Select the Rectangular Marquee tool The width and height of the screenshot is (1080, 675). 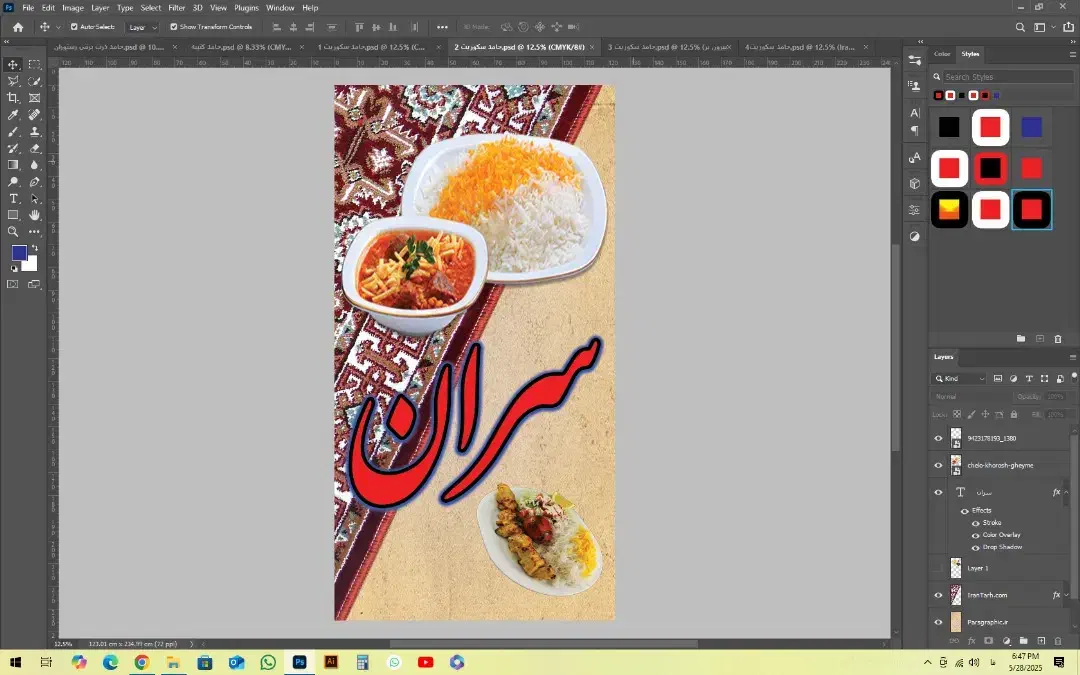[34, 64]
